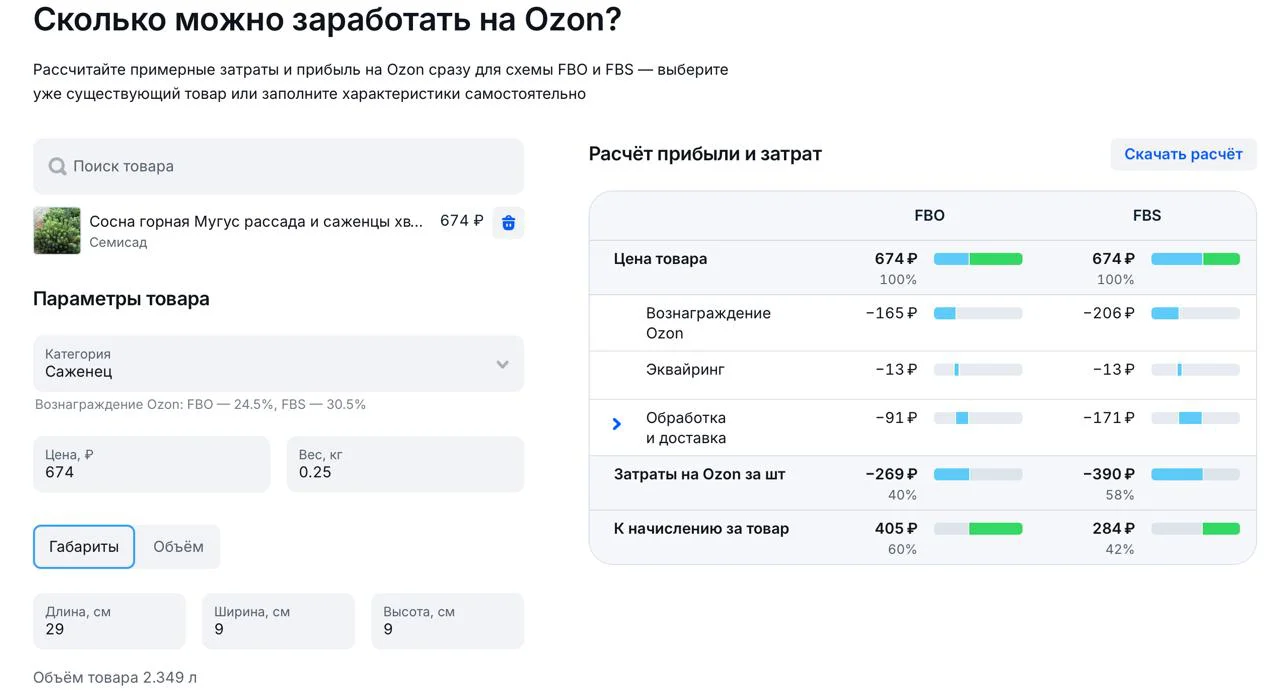Click the Высота, см field
Screen dimensions: 1280x691
point(447,621)
